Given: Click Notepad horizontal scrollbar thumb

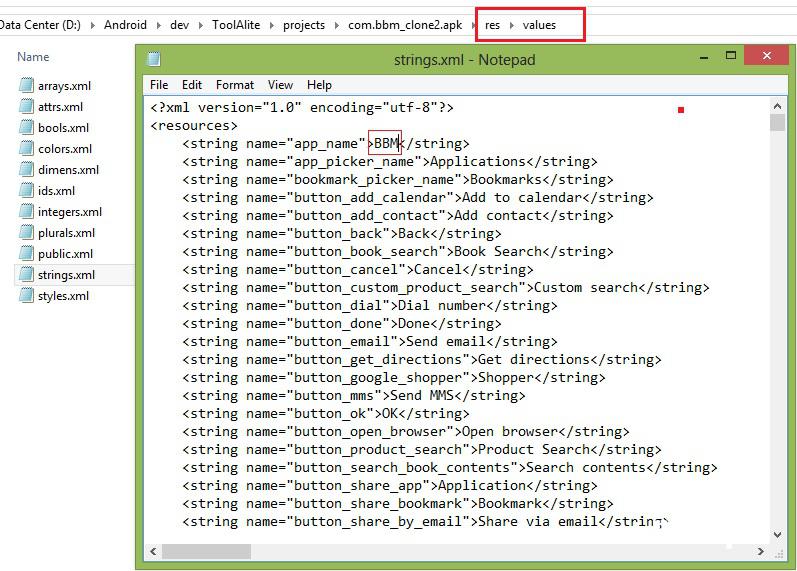Looking at the screenshot, I should (206, 551).
